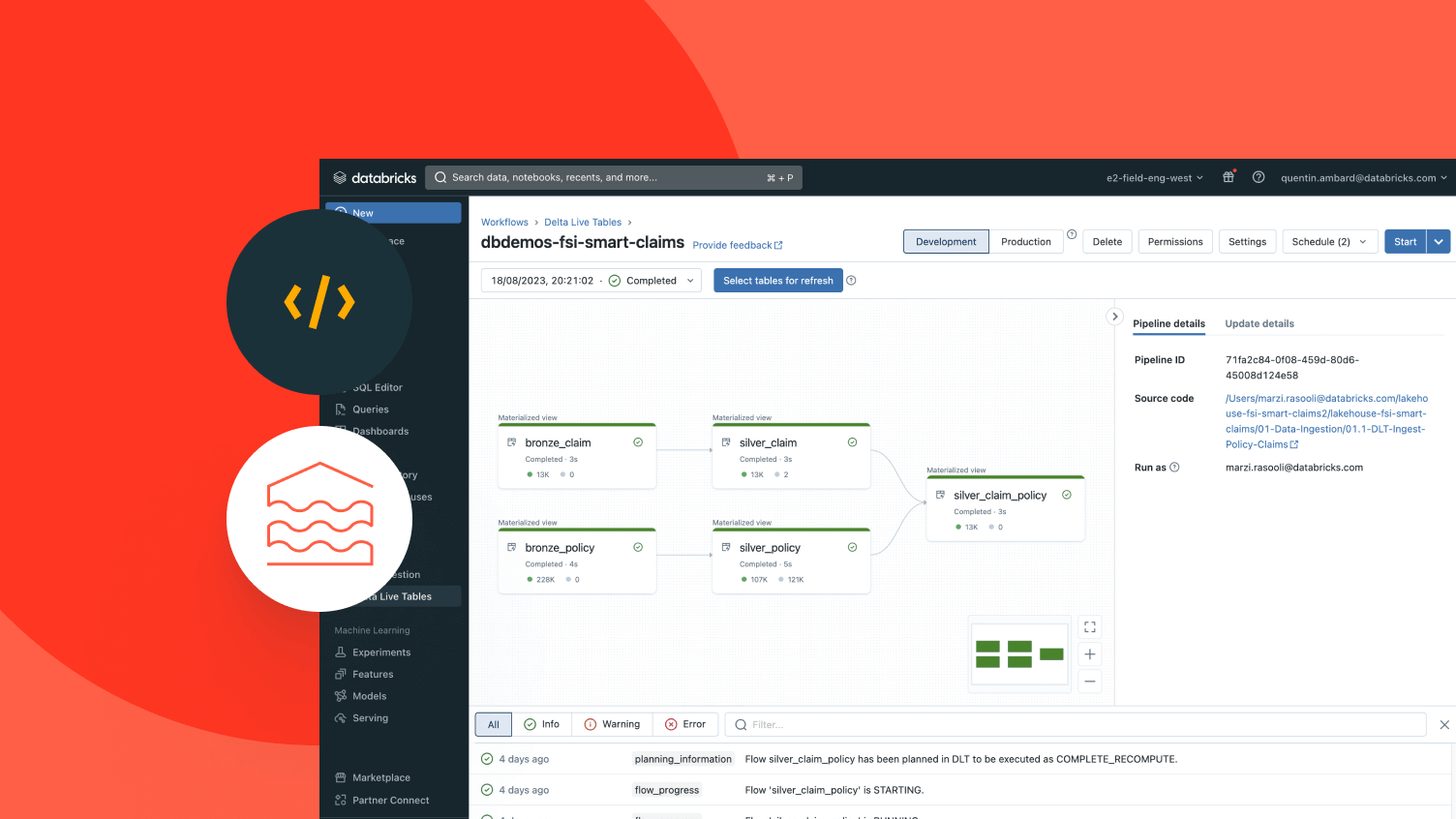Filter event log to Info
The height and width of the screenshot is (819, 1456).
point(542,724)
